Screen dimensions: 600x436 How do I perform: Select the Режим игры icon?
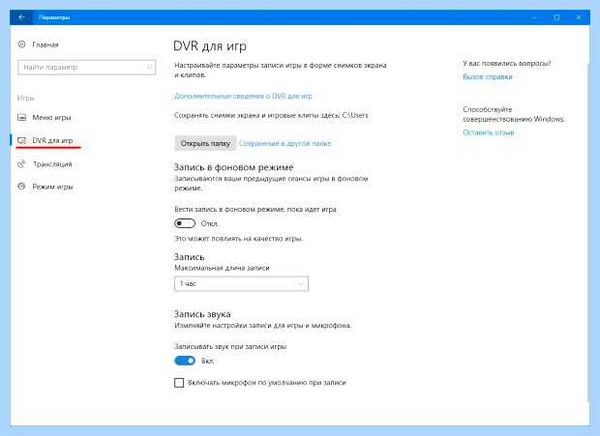(x=22, y=186)
